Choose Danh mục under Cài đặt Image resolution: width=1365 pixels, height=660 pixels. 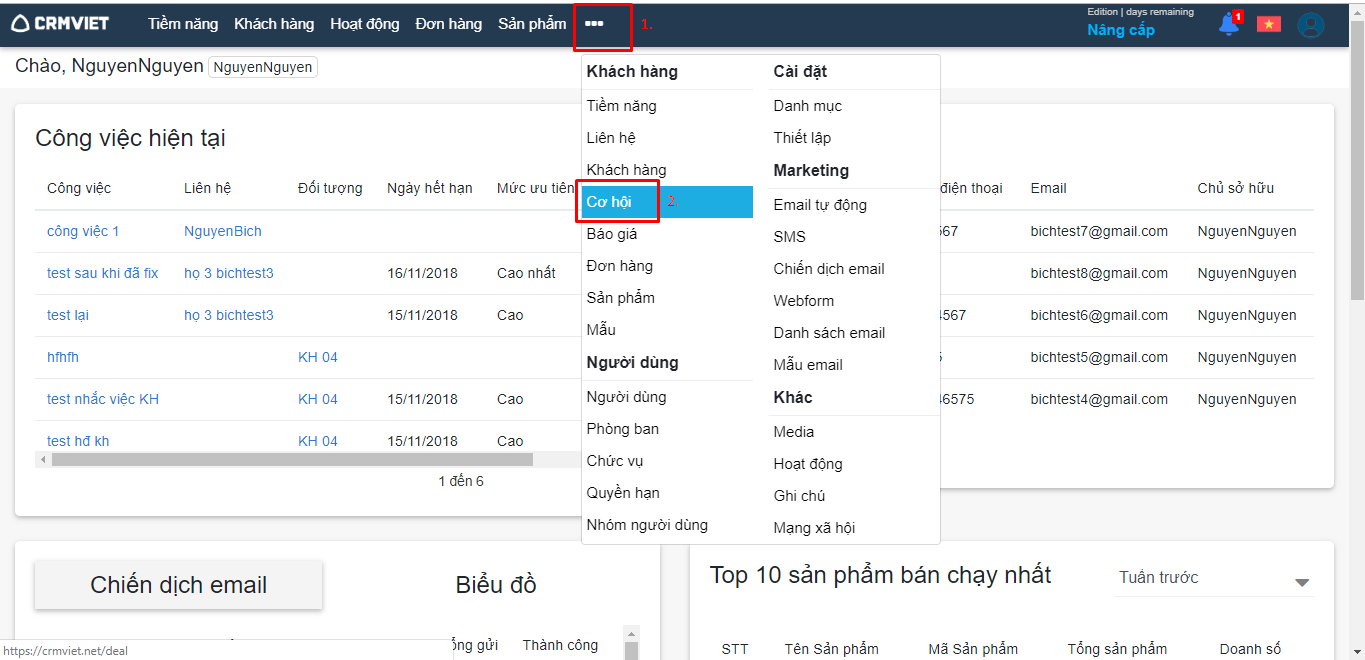(807, 106)
